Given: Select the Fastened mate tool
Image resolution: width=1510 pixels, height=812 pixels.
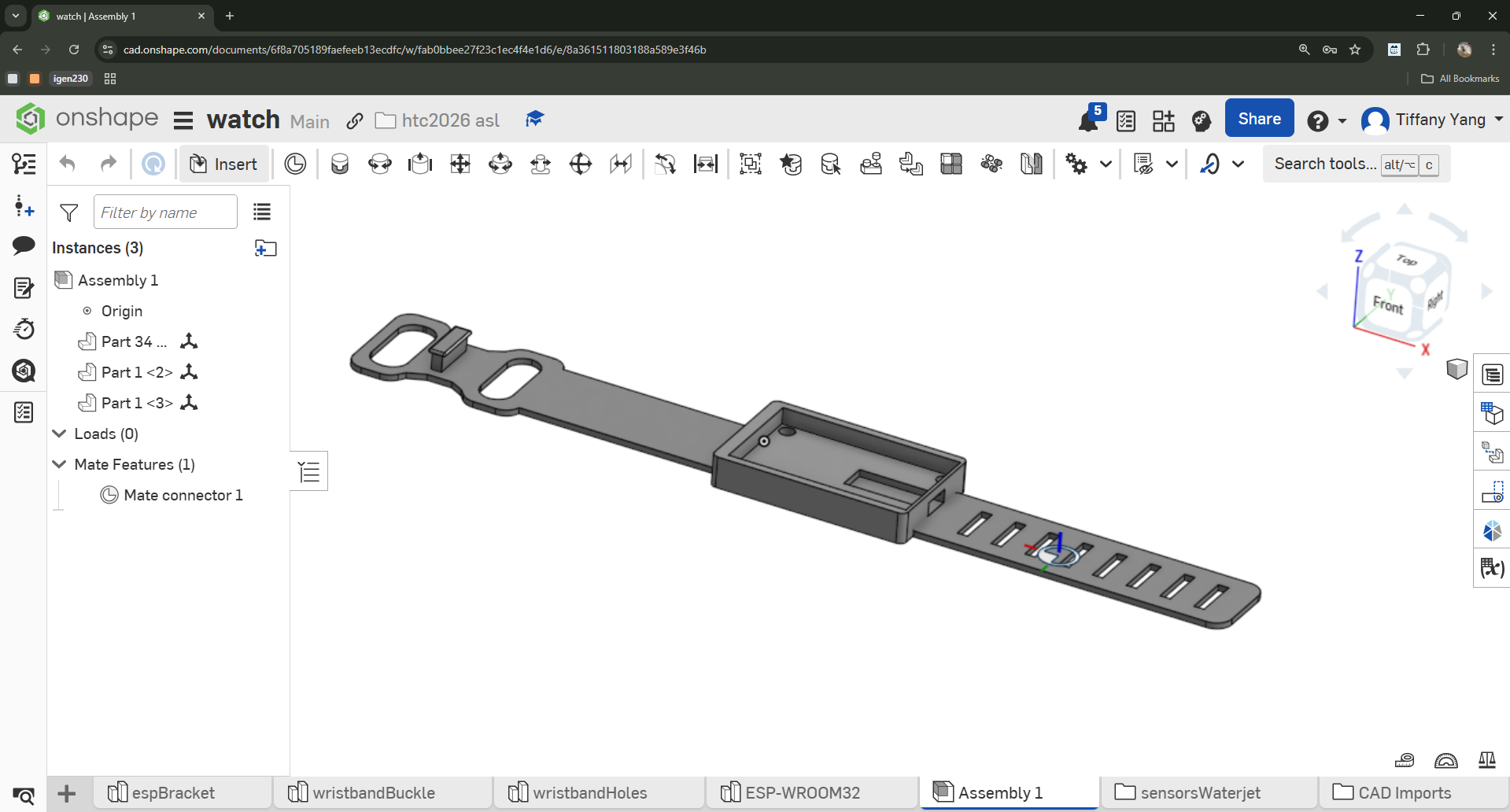Looking at the screenshot, I should pyautogui.click(x=340, y=164).
